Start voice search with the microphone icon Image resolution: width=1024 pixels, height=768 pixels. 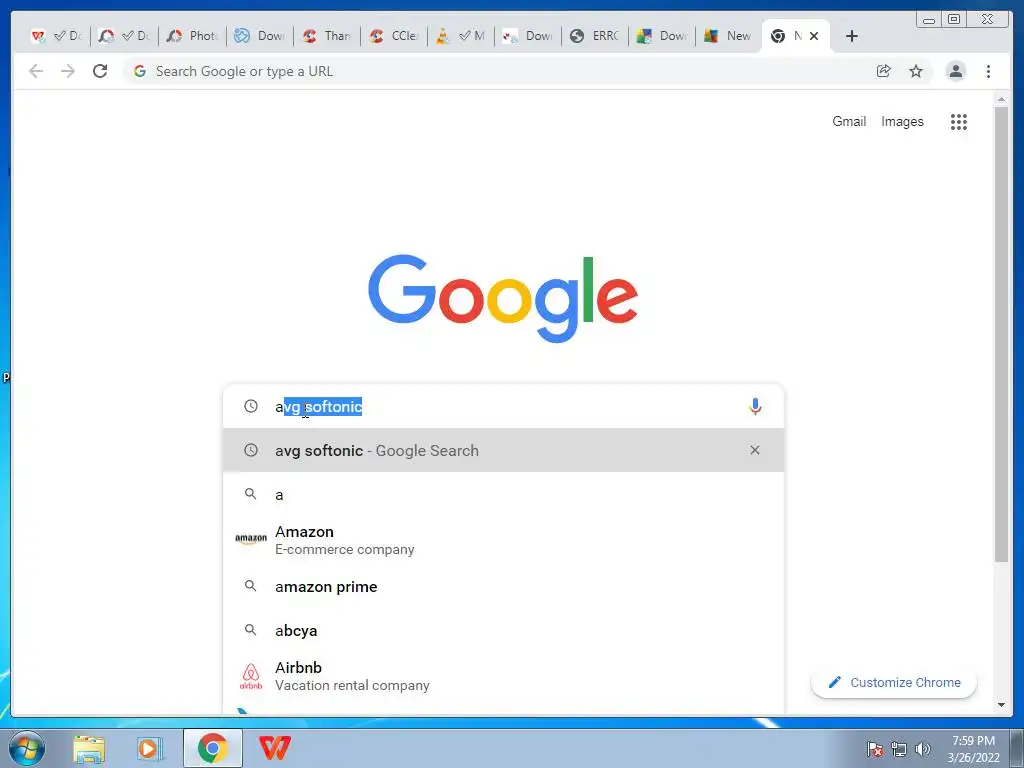pyautogui.click(x=755, y=406)
